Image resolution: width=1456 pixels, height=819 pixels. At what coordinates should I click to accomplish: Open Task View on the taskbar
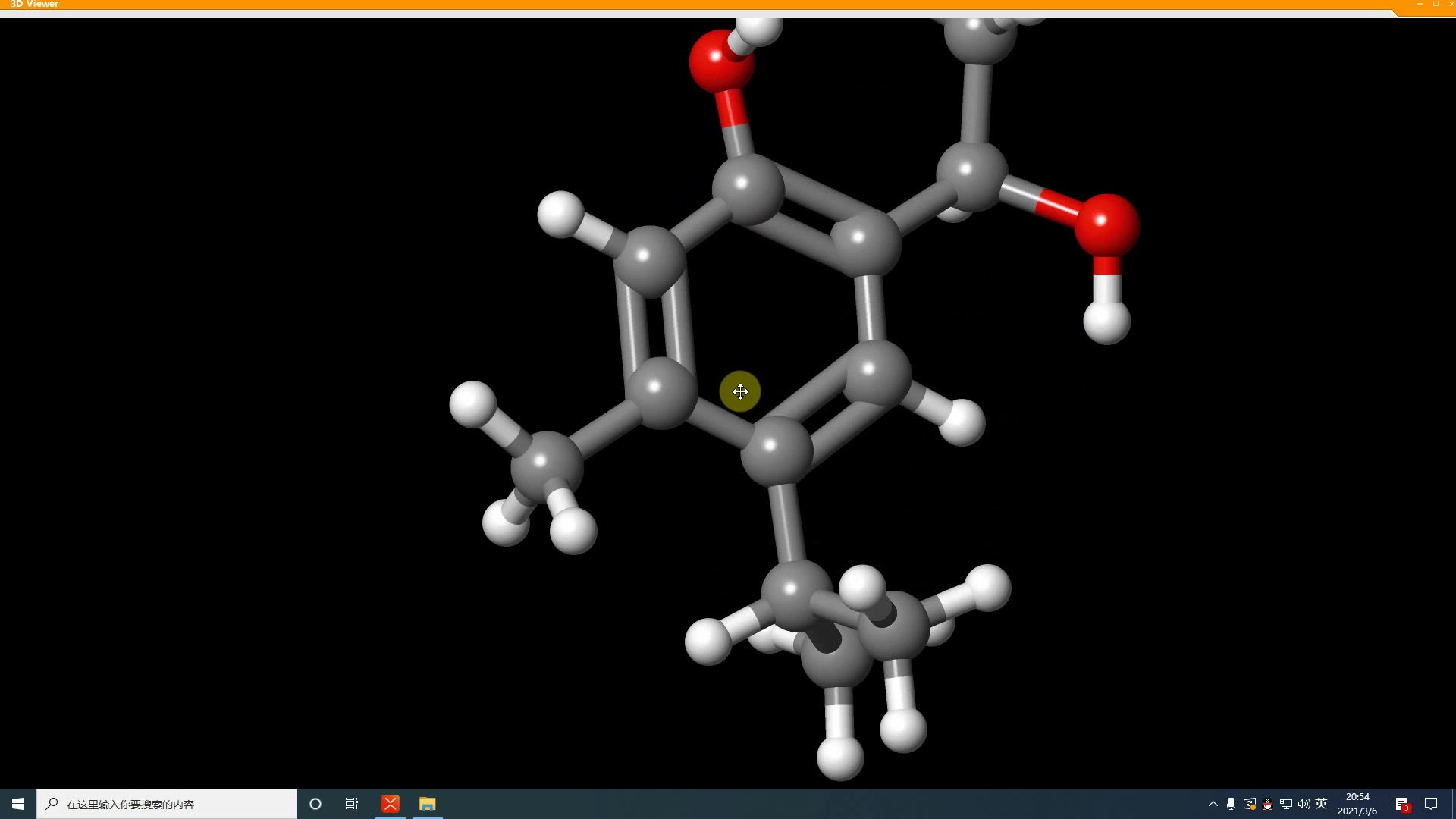pyautogui.click(x=352, y=804)
